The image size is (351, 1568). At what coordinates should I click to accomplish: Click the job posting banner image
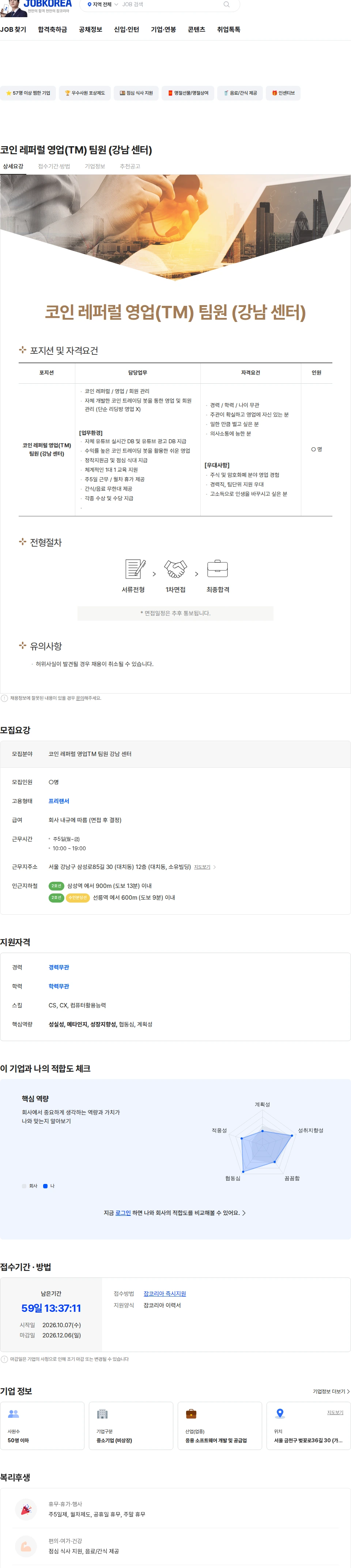[x=175, y=228]
